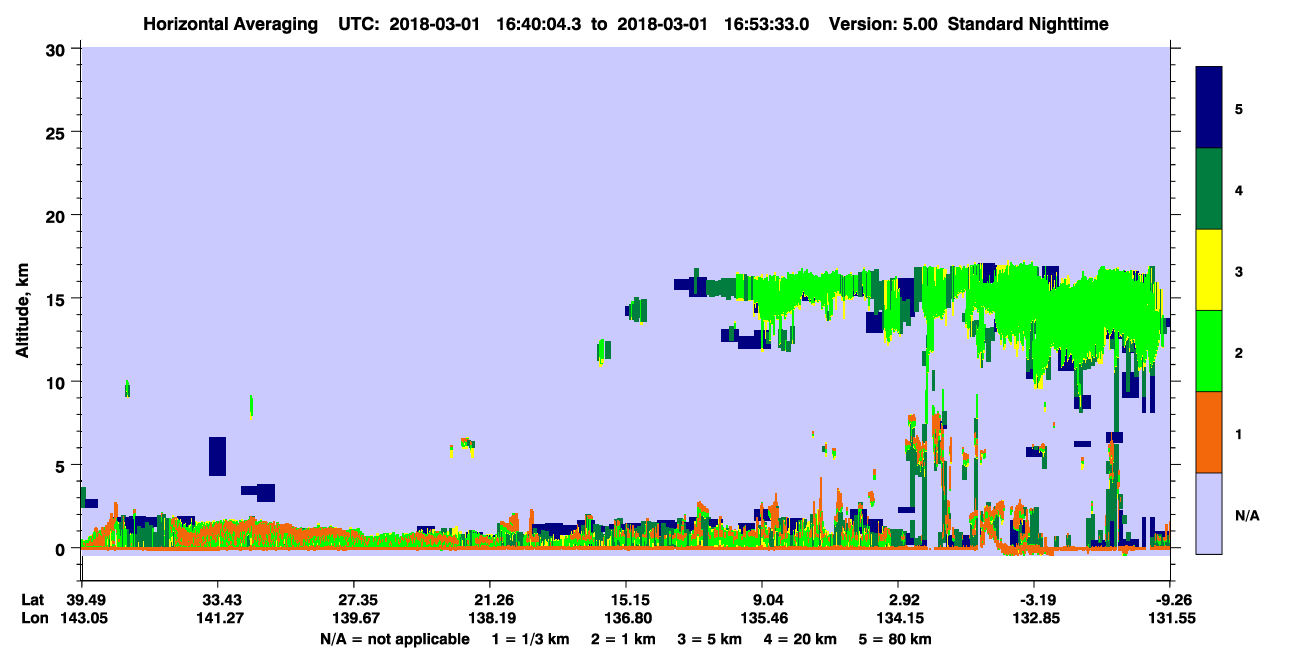Click the colorbar label 4

coord(1239,189)
